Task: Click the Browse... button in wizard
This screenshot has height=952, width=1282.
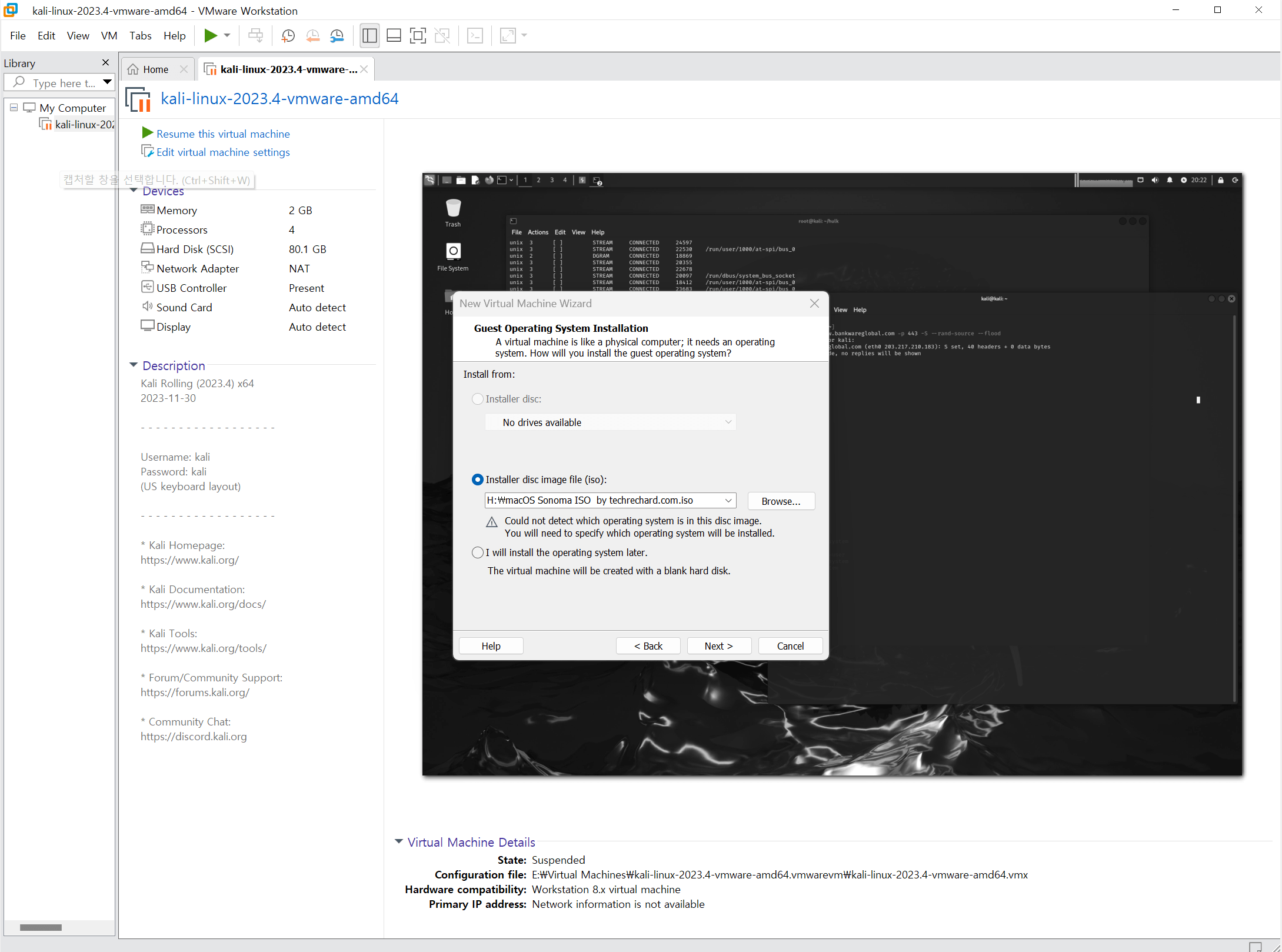Action: 781,501
